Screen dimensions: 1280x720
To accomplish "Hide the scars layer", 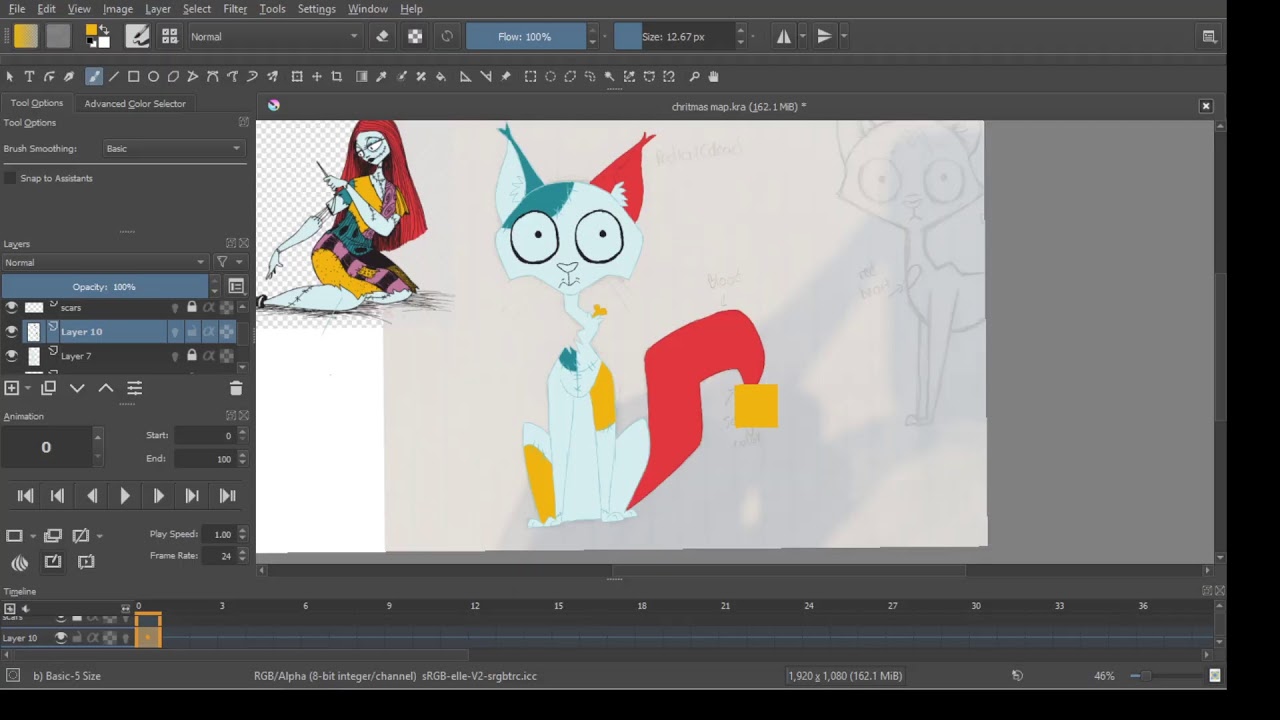I will [x=12, y=308].
